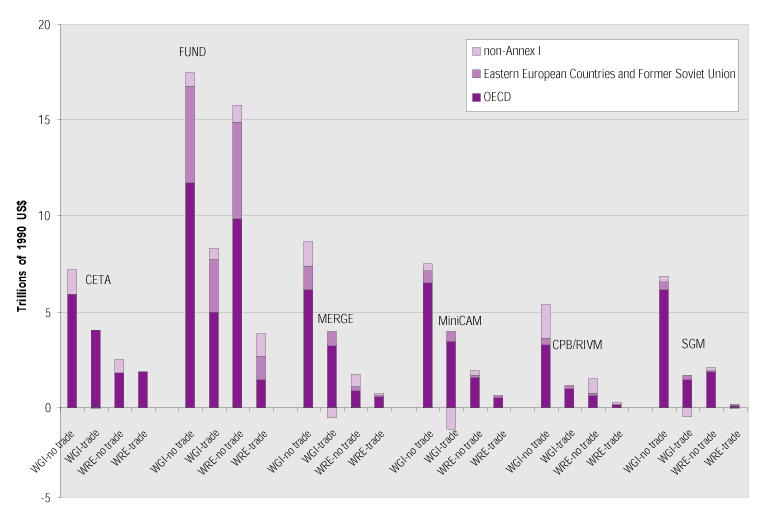This screenshot has height=528, width=767.
Task: Click the SGM model label
Action: coord(694,343)
